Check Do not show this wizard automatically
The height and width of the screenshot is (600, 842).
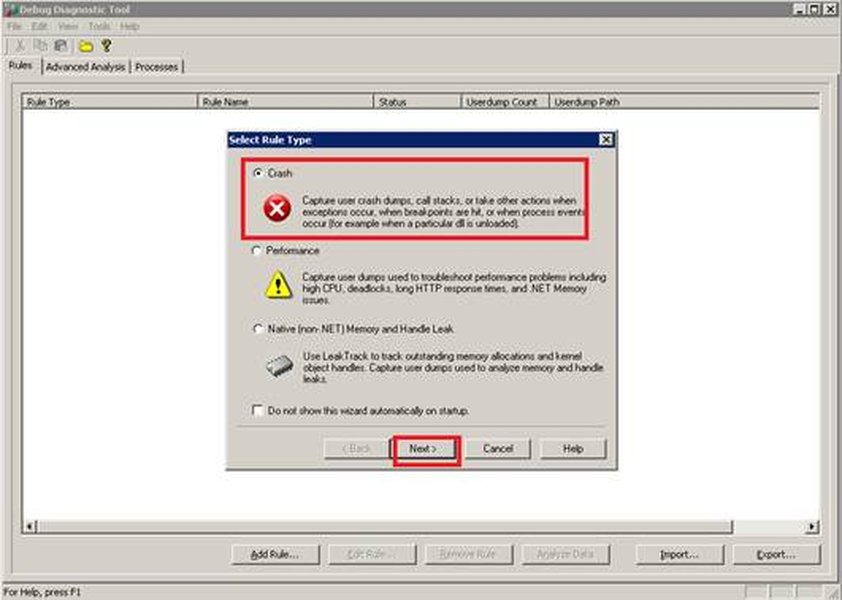(x=258, y=410)
